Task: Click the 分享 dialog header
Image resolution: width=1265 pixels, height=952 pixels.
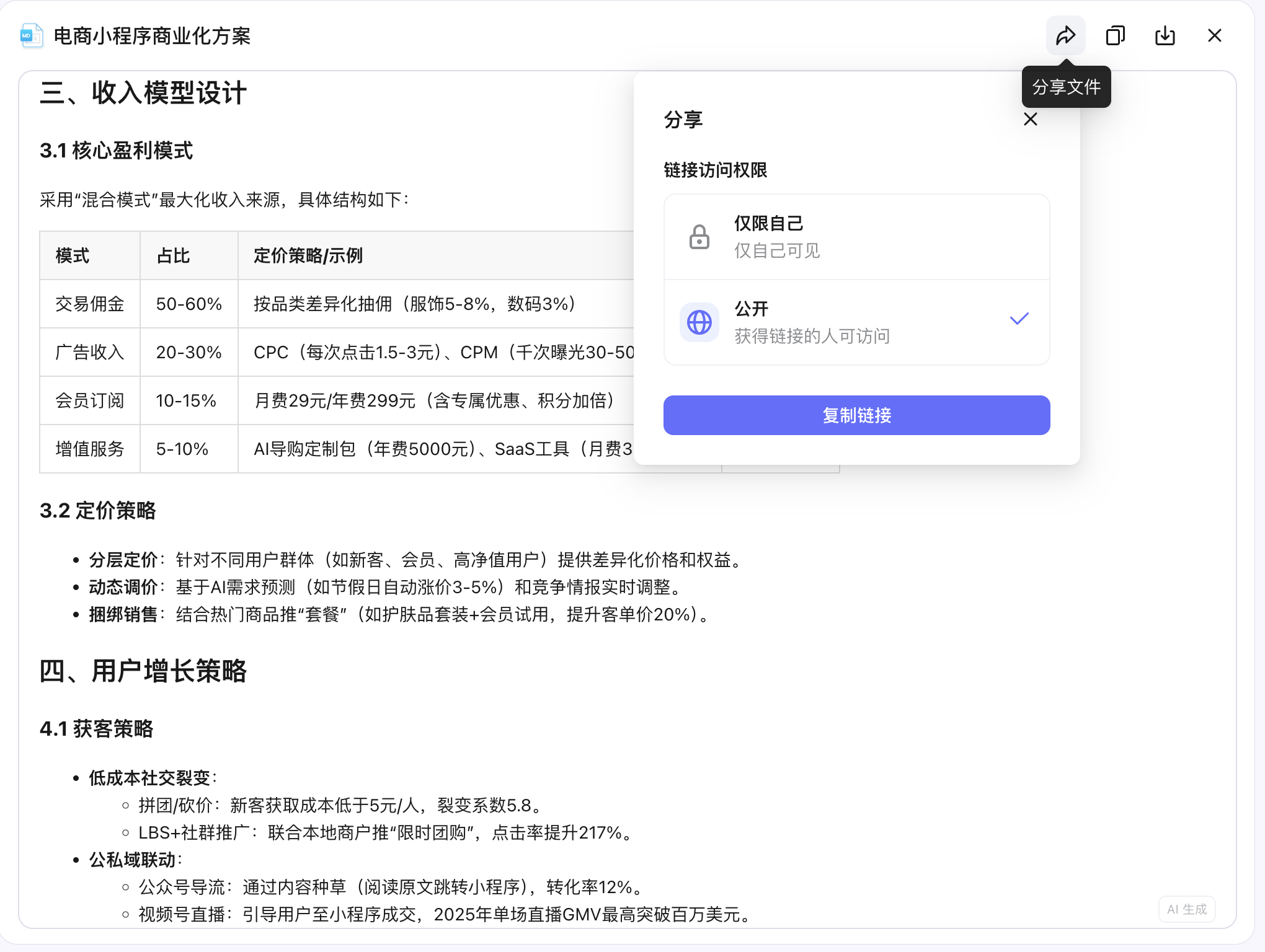Action: tap(683, 119)
